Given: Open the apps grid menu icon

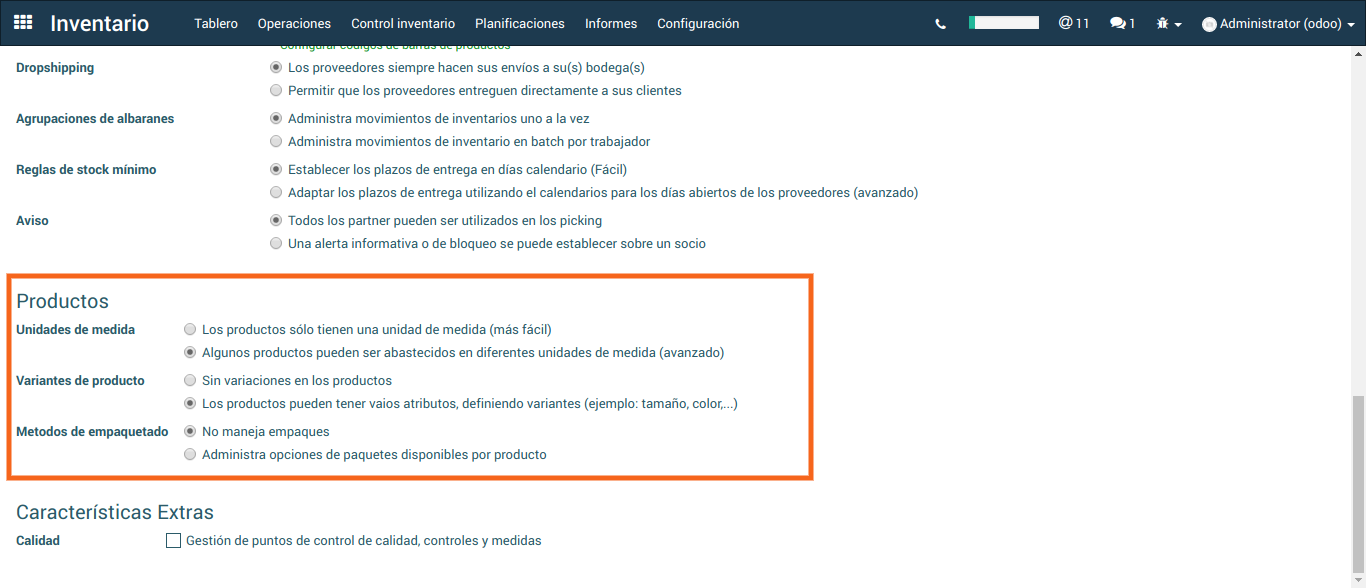Looking at the screenshot, I should pos(23,23).
